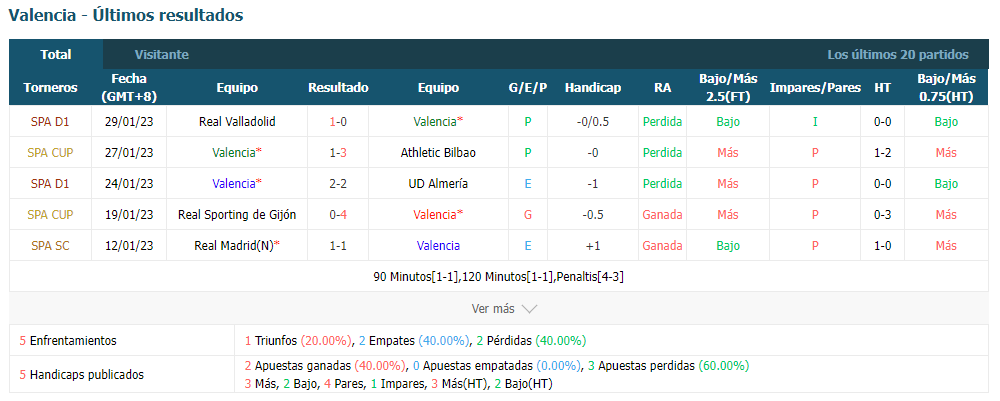
Task: Select the Total tab
Action: [x=56, y=55]
